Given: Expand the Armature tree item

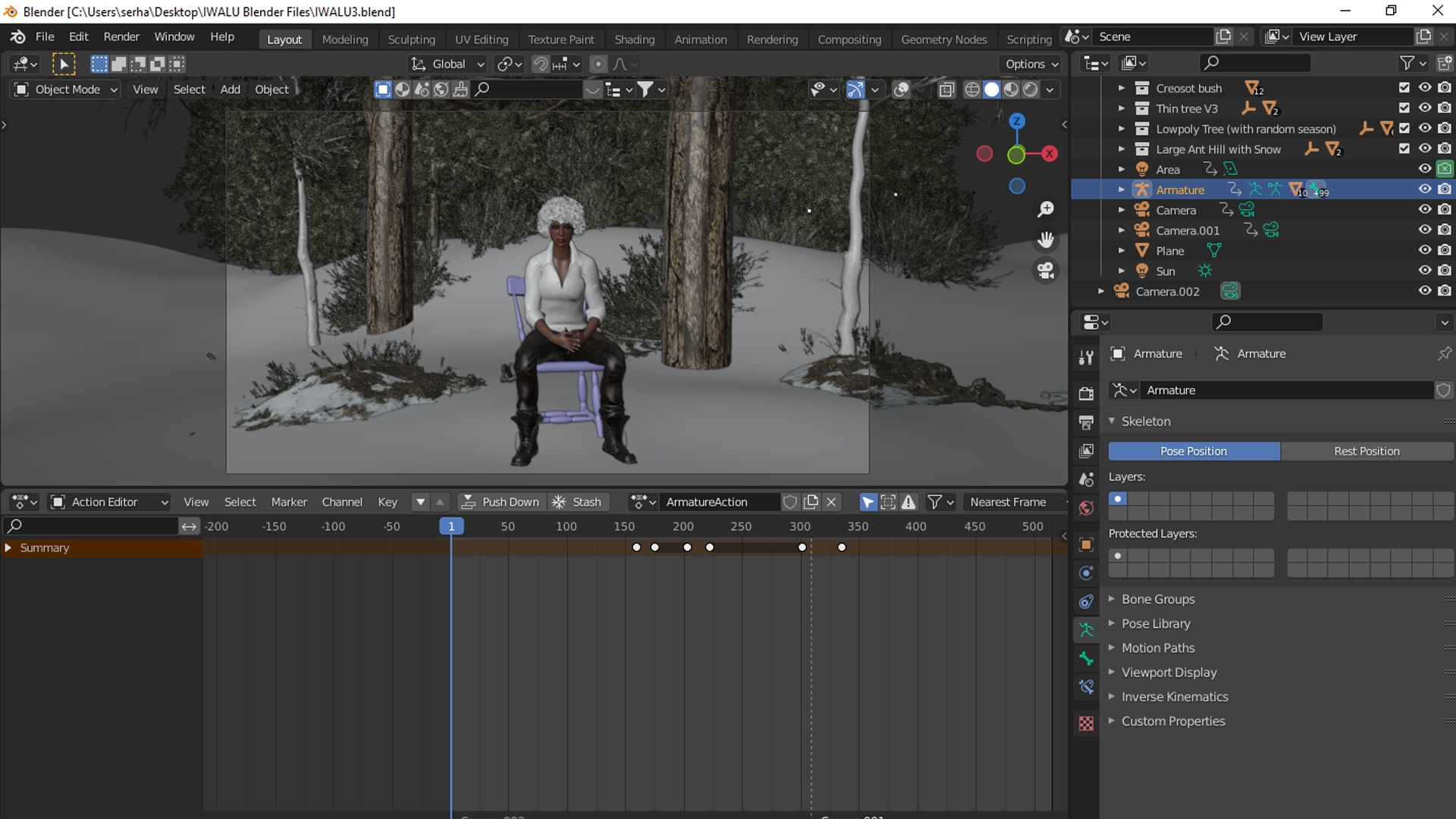Looking at the screenshot, I should (x=1122, y=190).
